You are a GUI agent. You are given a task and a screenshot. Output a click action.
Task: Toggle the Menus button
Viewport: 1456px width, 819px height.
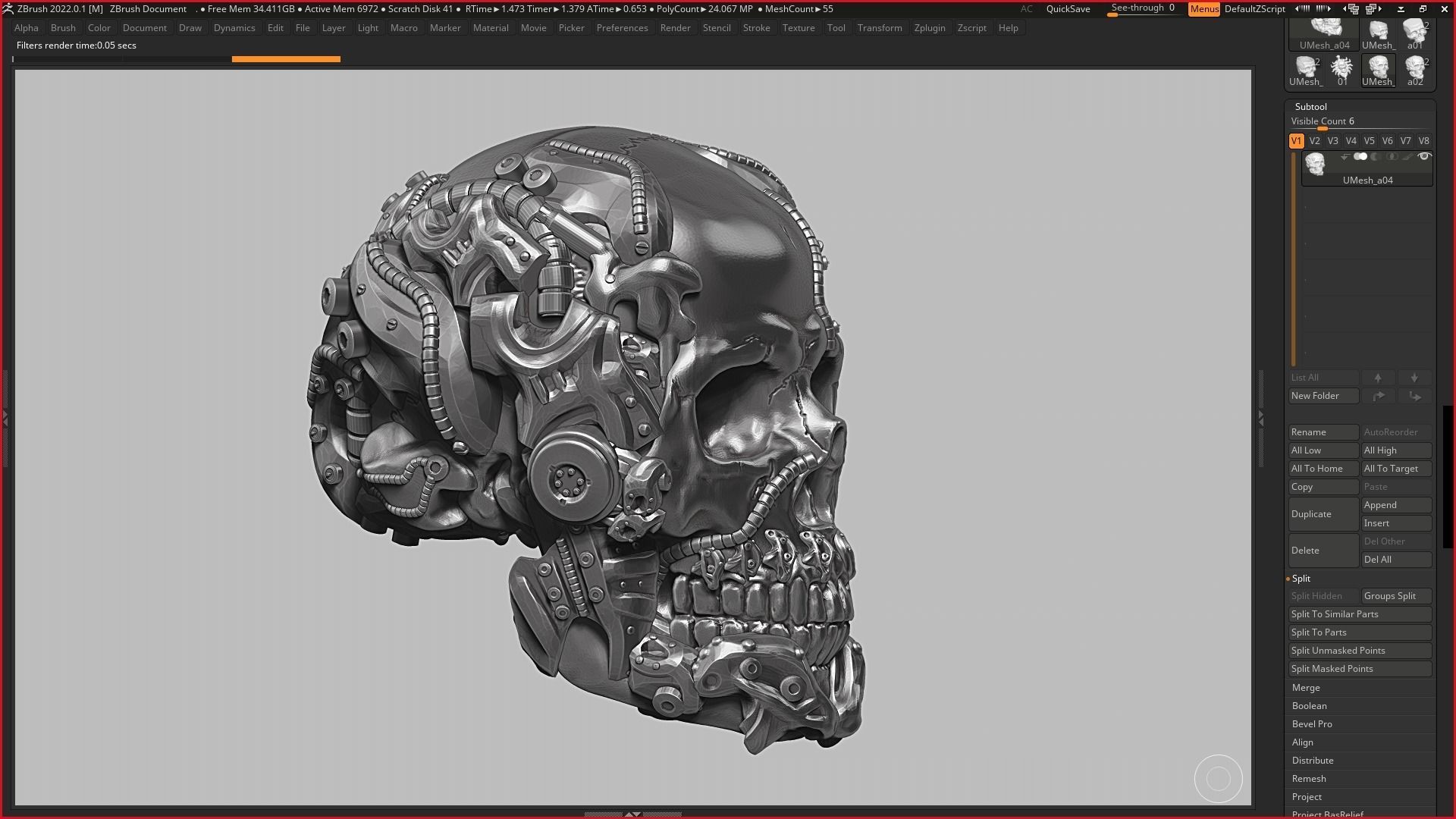1204,9
